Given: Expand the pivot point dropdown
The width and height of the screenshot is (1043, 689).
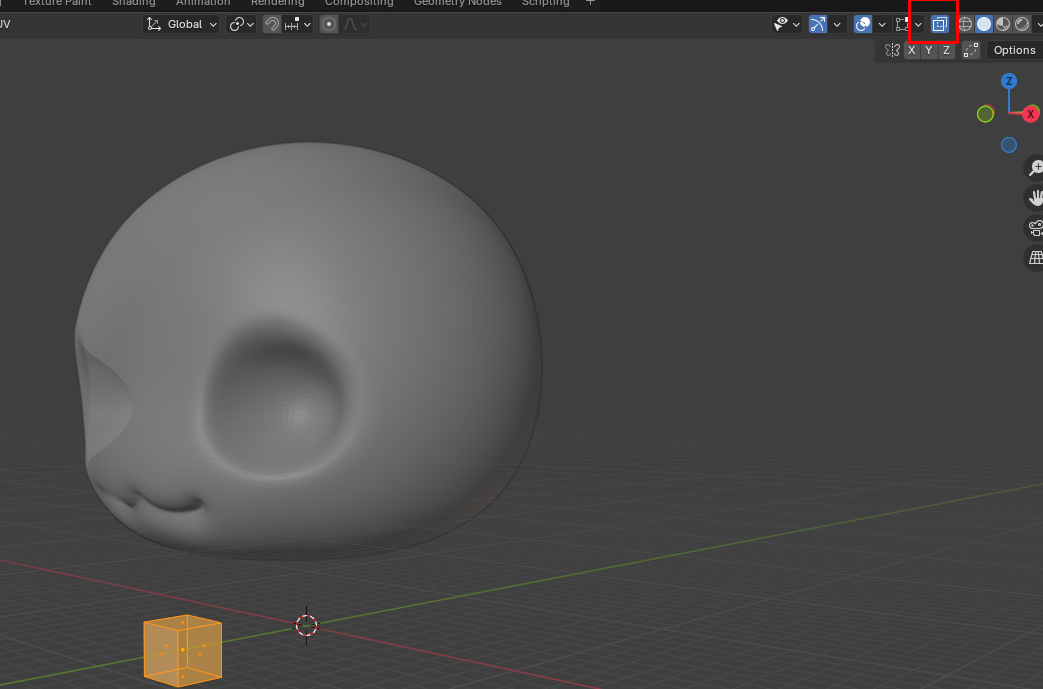Looking at the screenshot, I should pos(241,24).
